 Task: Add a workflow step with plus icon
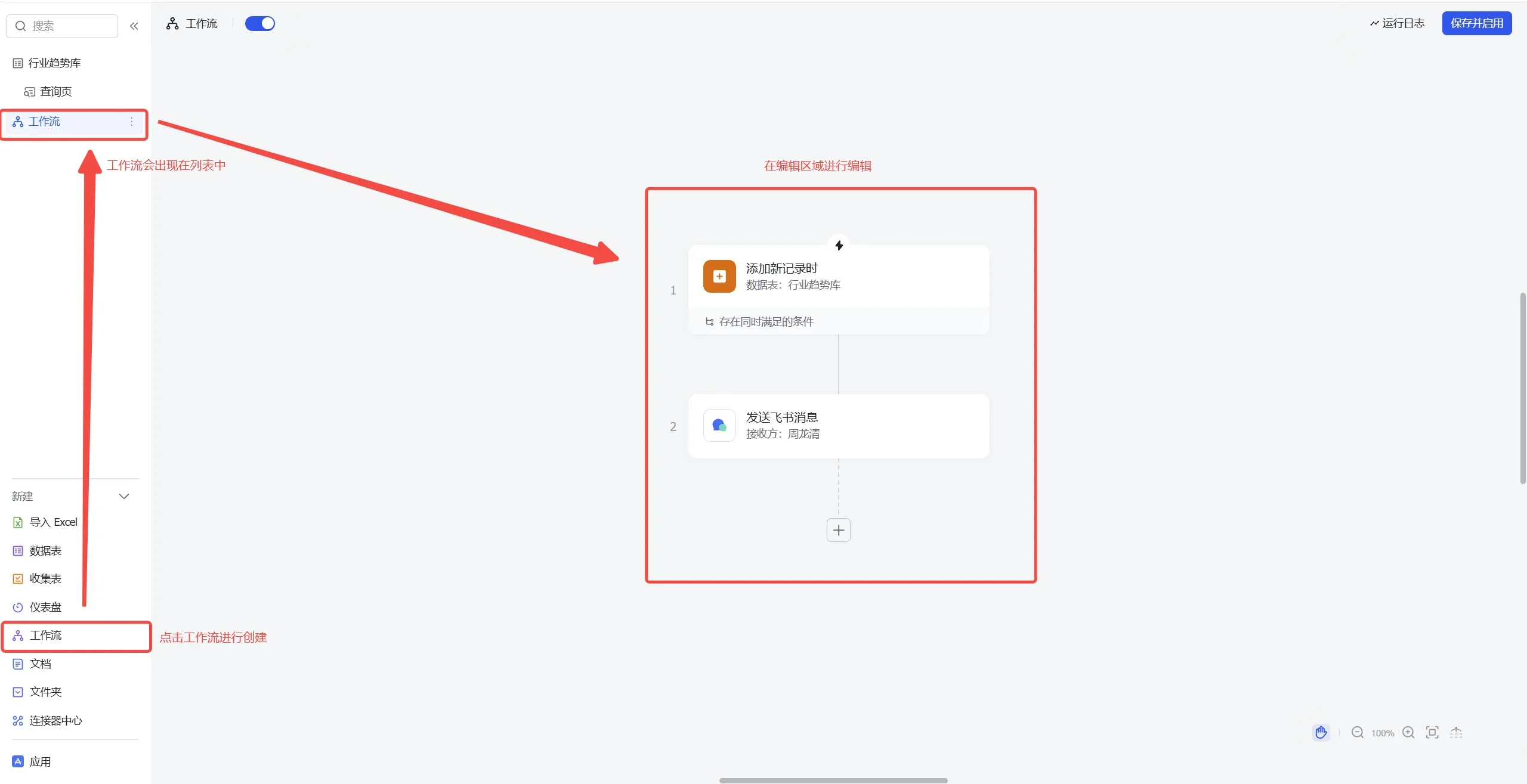[x=839, y=530]
